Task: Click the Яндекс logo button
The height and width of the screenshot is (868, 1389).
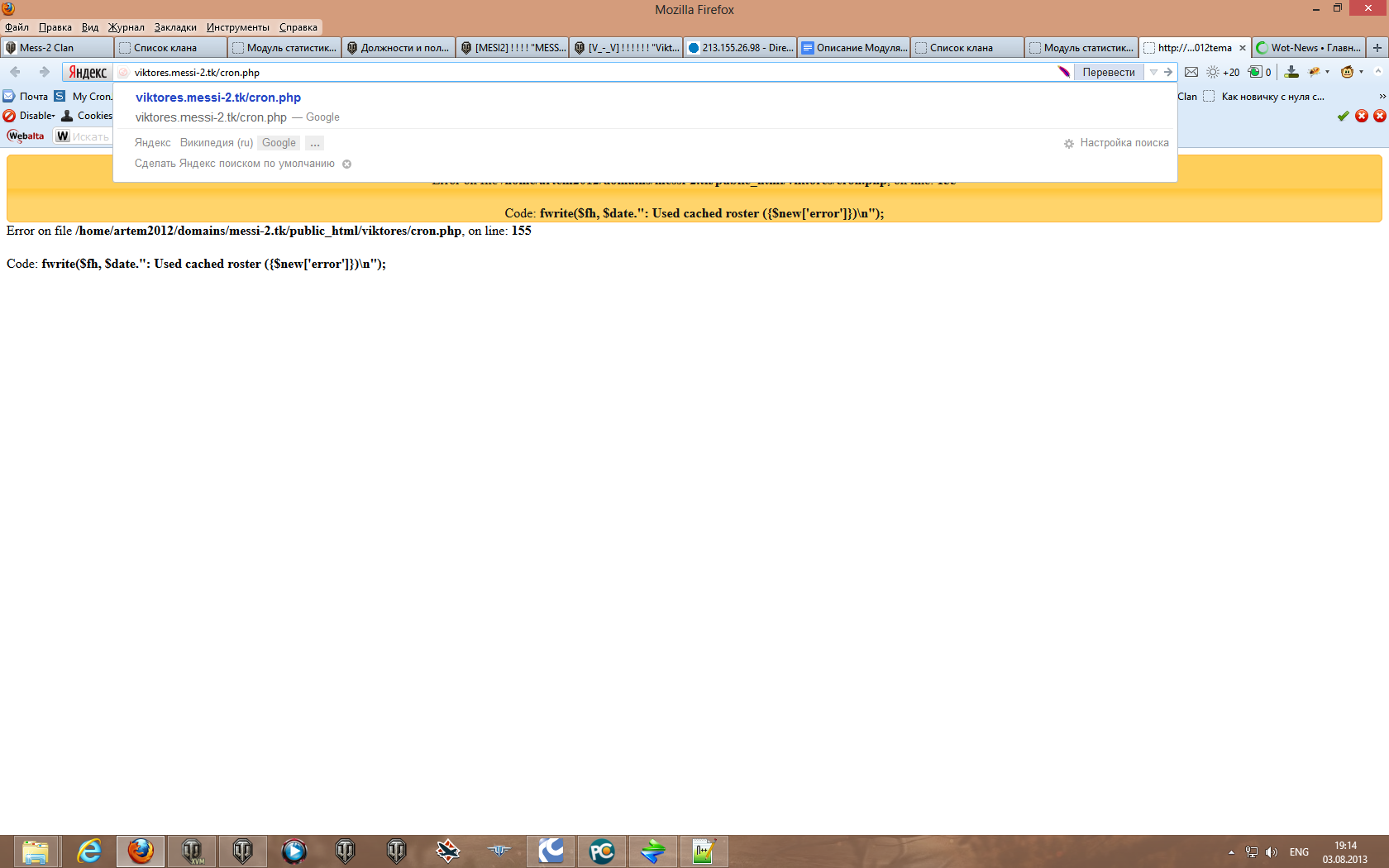Action: tap(88, 72)
